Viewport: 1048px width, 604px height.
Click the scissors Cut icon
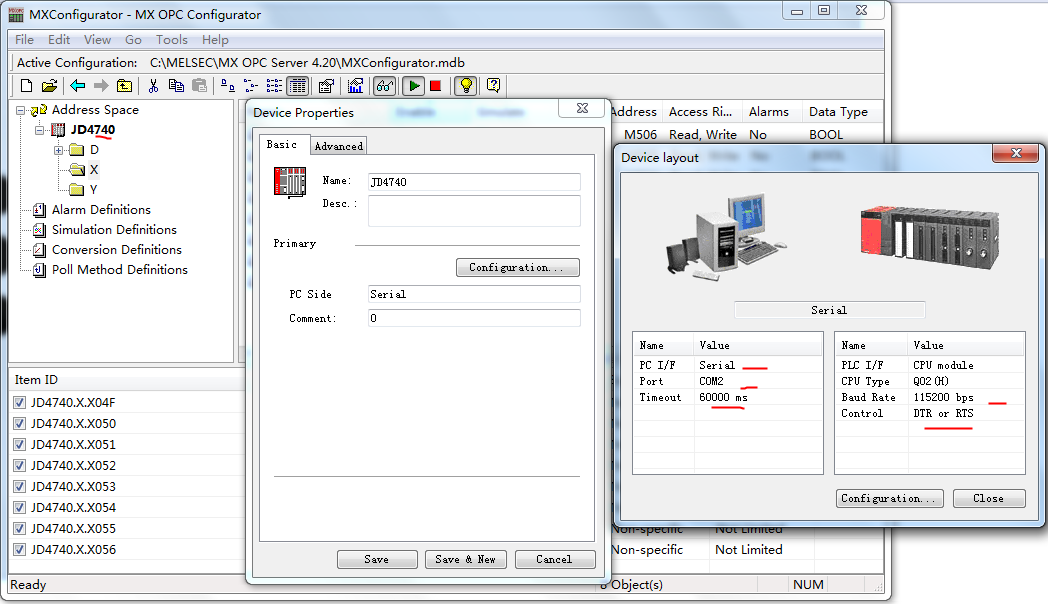tap(154, 86)
